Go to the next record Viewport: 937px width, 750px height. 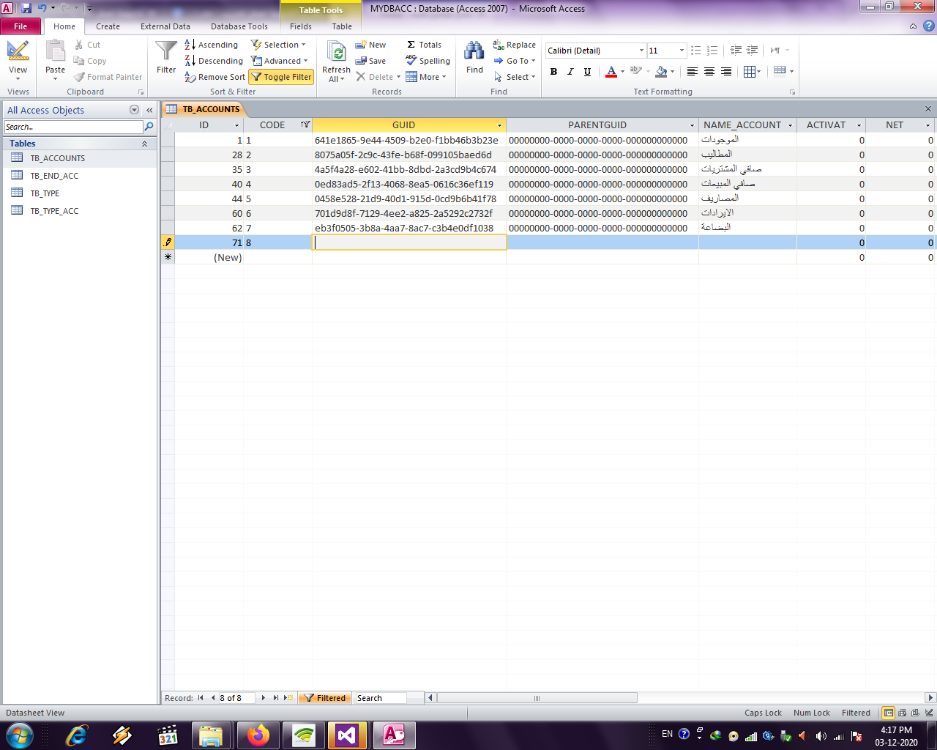[264, 697]
